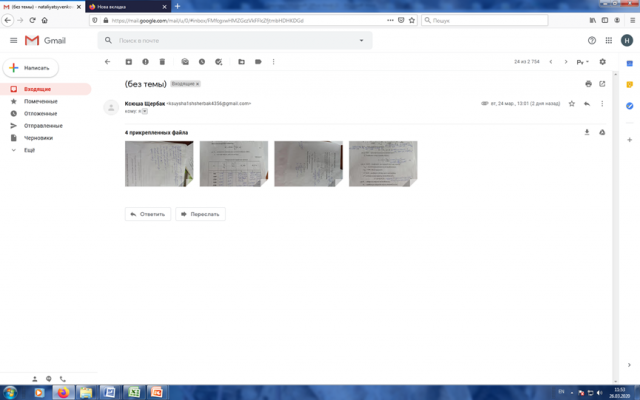Open the Tasks side panel

(x=629, y=106)
